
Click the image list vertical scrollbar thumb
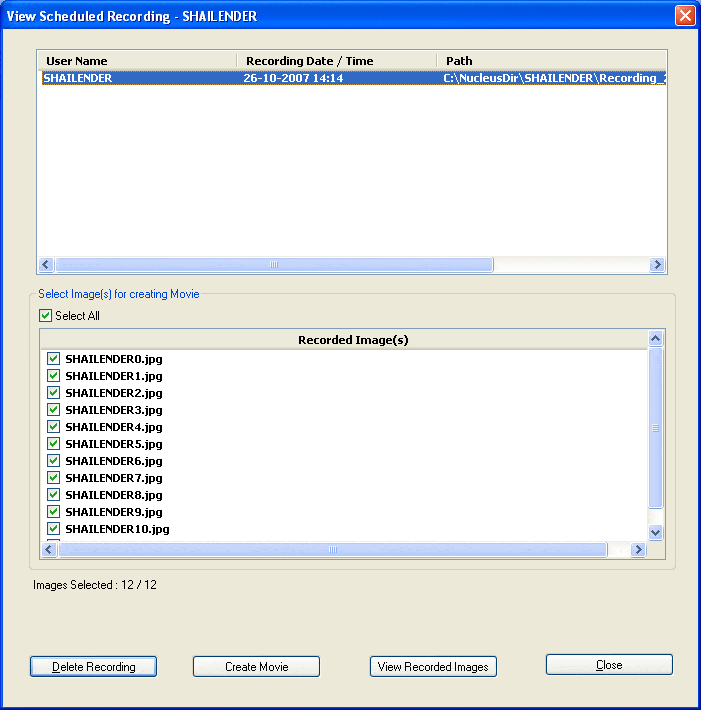coord(655,428)
